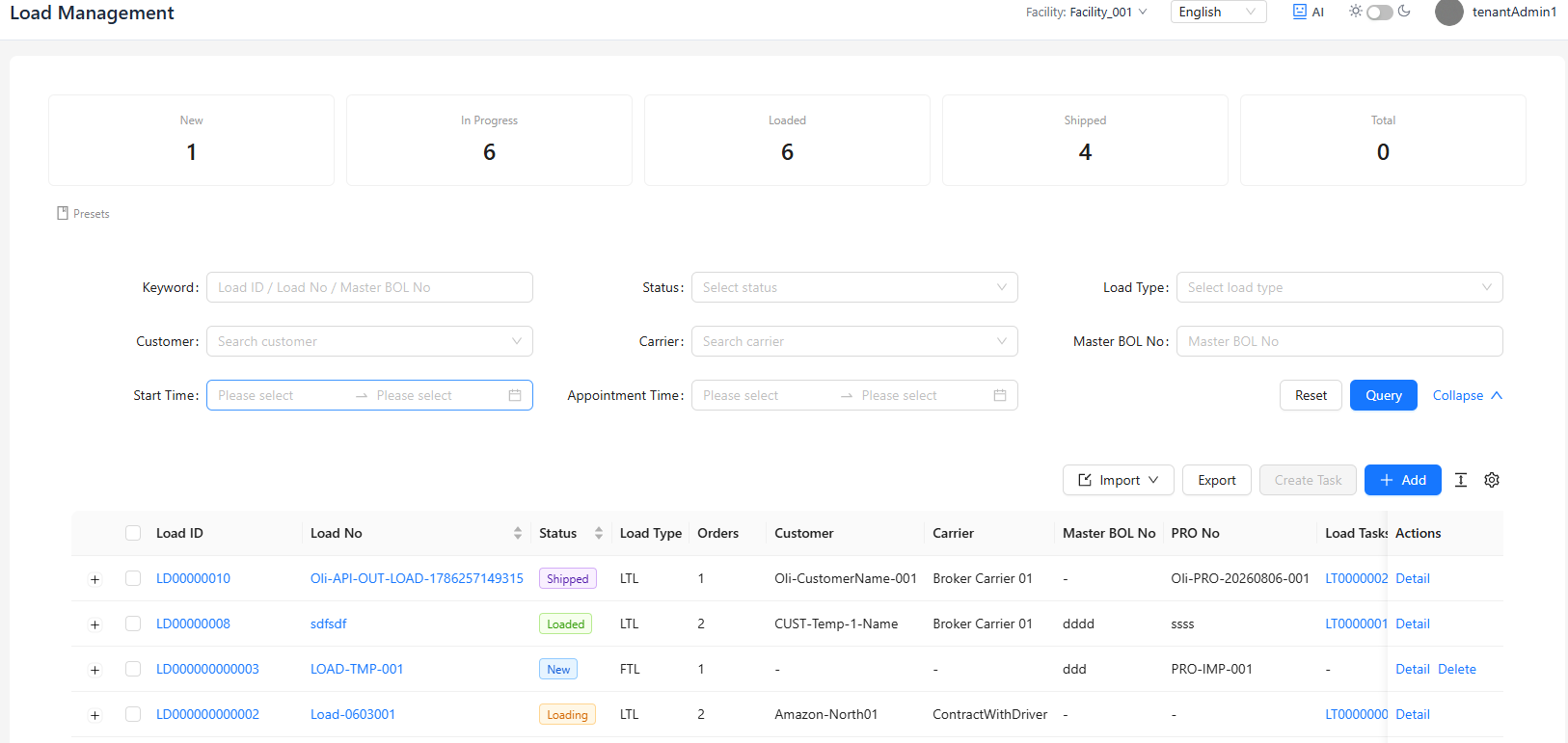1568x743 pixels.
Task: Click Detail for LOAD-TMP-001 row
Action: [x=1413, y=669]
